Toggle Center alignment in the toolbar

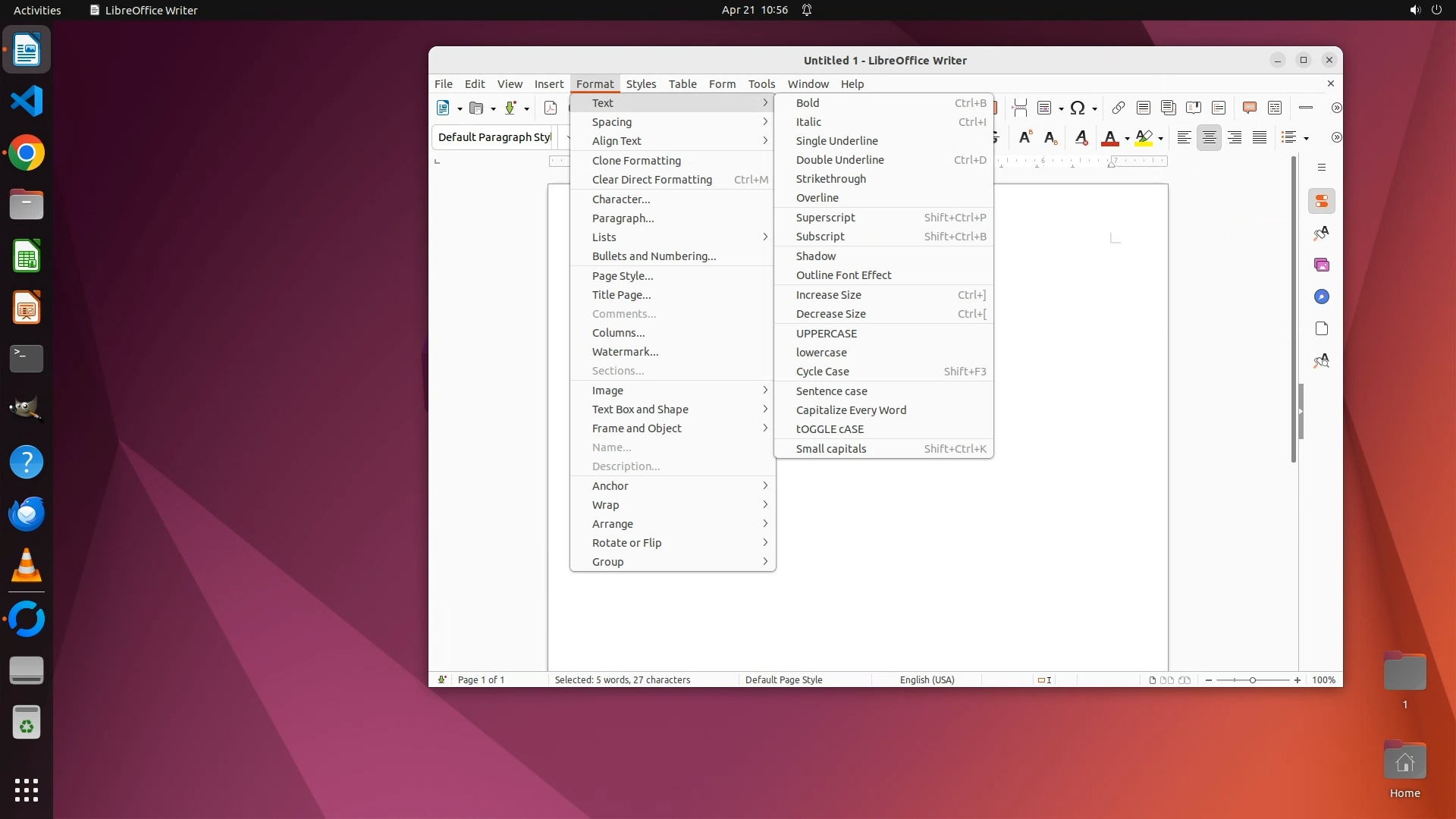[x=1210, y=137]
